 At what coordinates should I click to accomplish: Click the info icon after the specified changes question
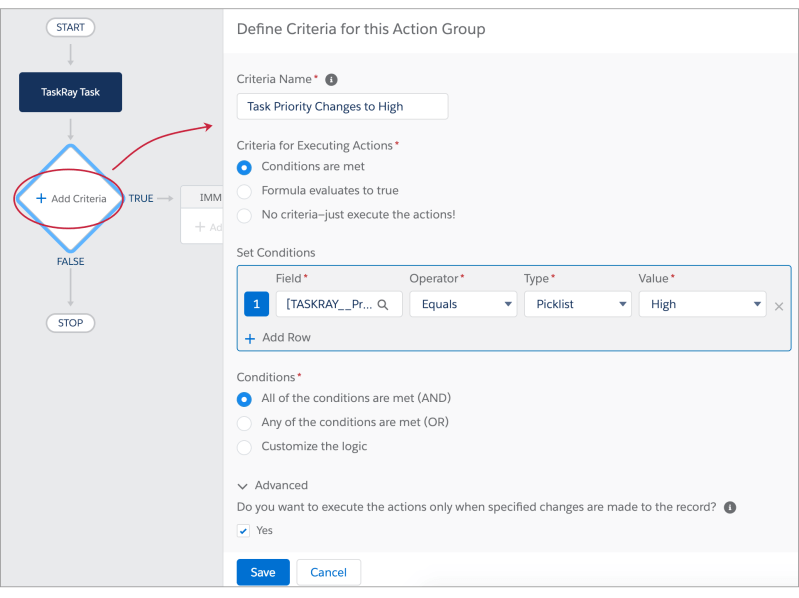730,507
